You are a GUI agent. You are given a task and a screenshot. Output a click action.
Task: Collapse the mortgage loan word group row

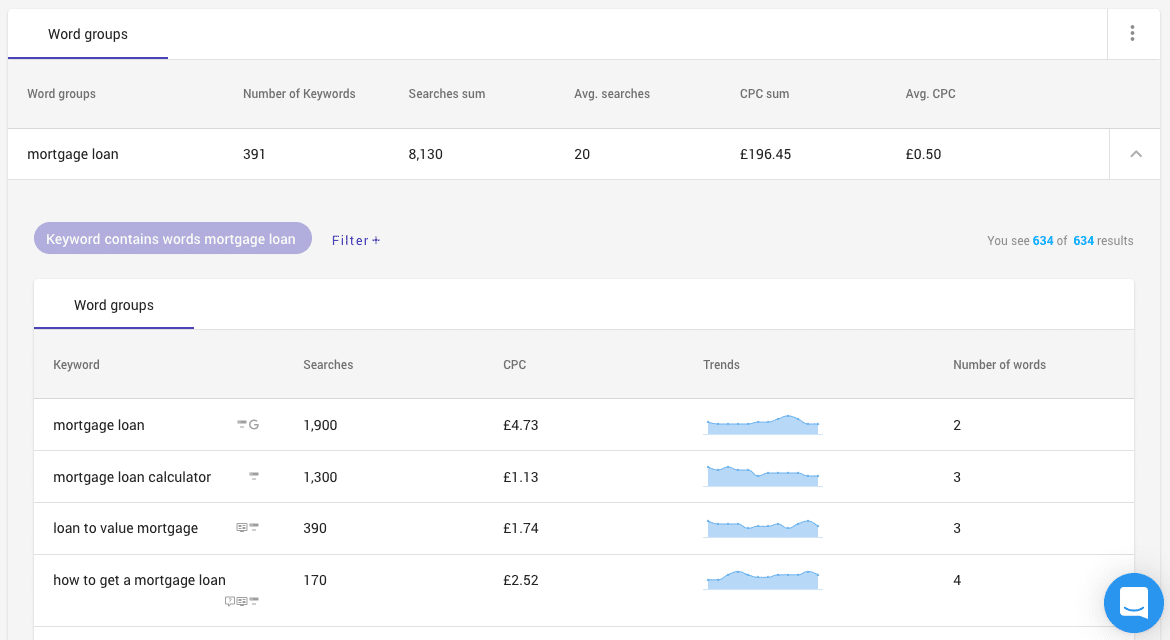[1136, 154]
